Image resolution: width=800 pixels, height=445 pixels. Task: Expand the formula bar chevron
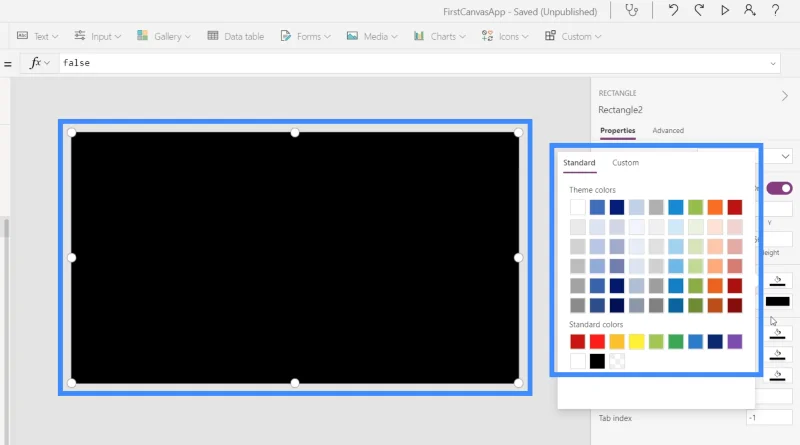pos(773,64)
